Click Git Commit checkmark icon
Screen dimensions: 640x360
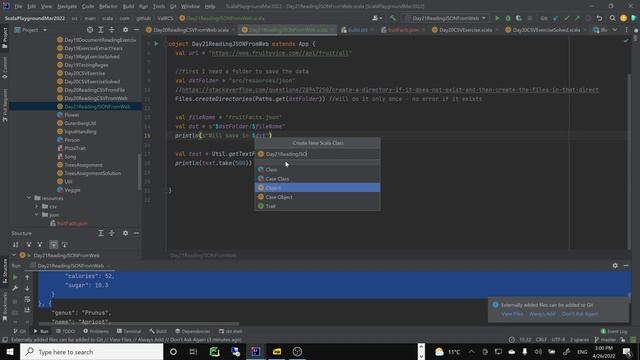click(x=567, y=18)
